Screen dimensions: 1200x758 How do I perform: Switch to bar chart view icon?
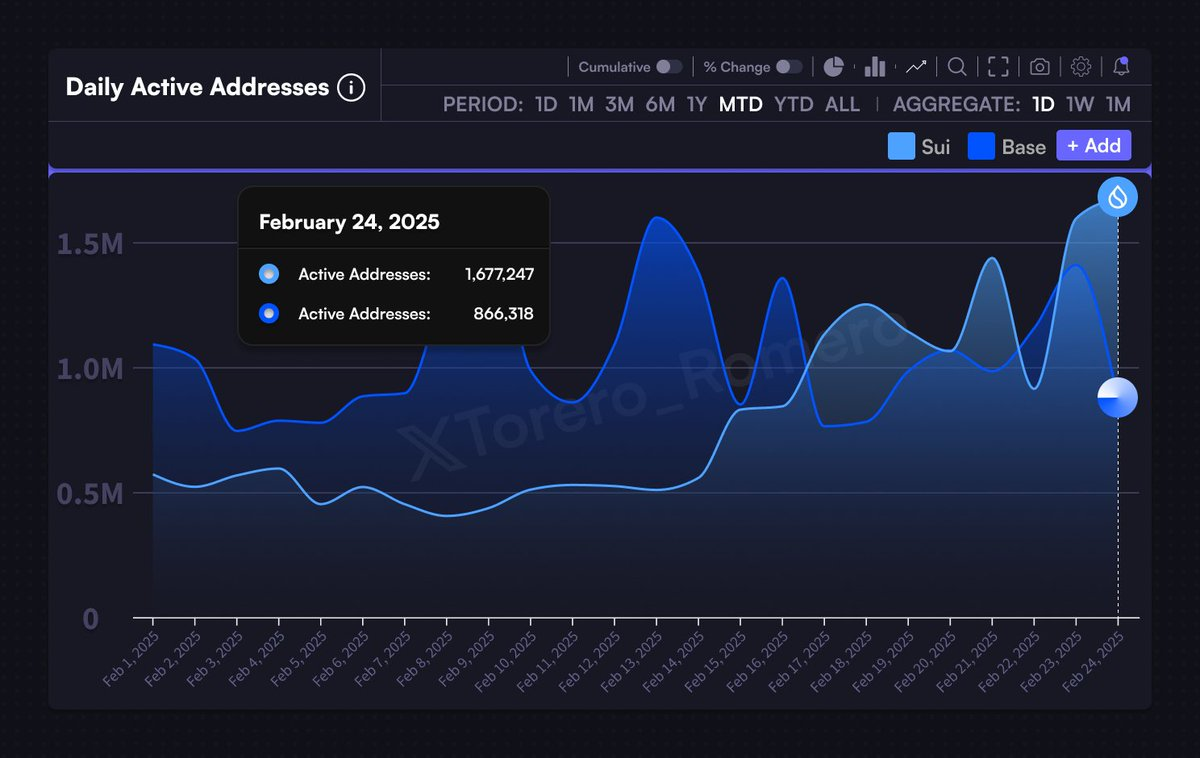point(875,67)
